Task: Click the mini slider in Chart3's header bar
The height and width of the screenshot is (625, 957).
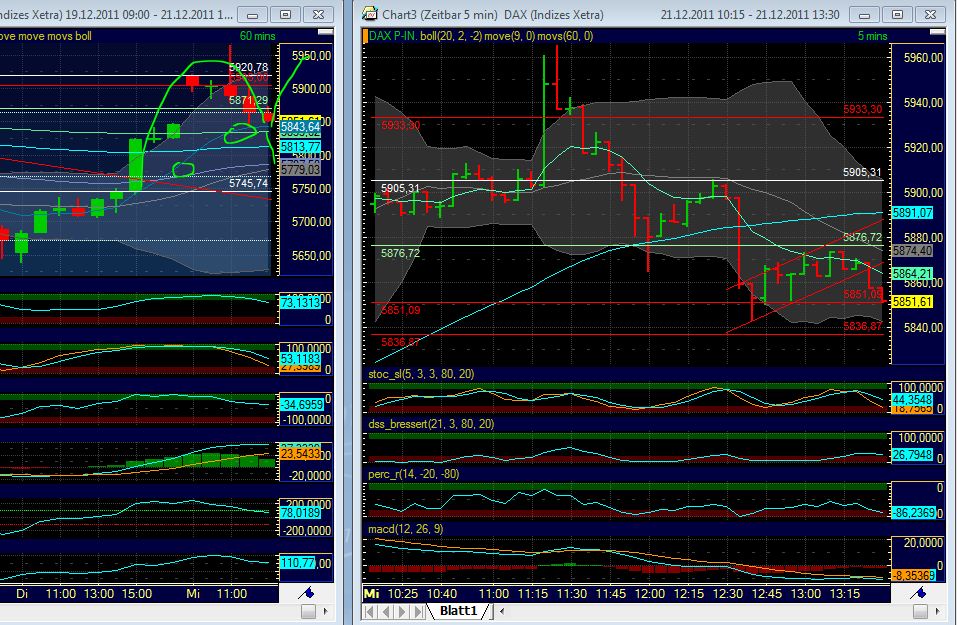Action: (x=937, y=31)
